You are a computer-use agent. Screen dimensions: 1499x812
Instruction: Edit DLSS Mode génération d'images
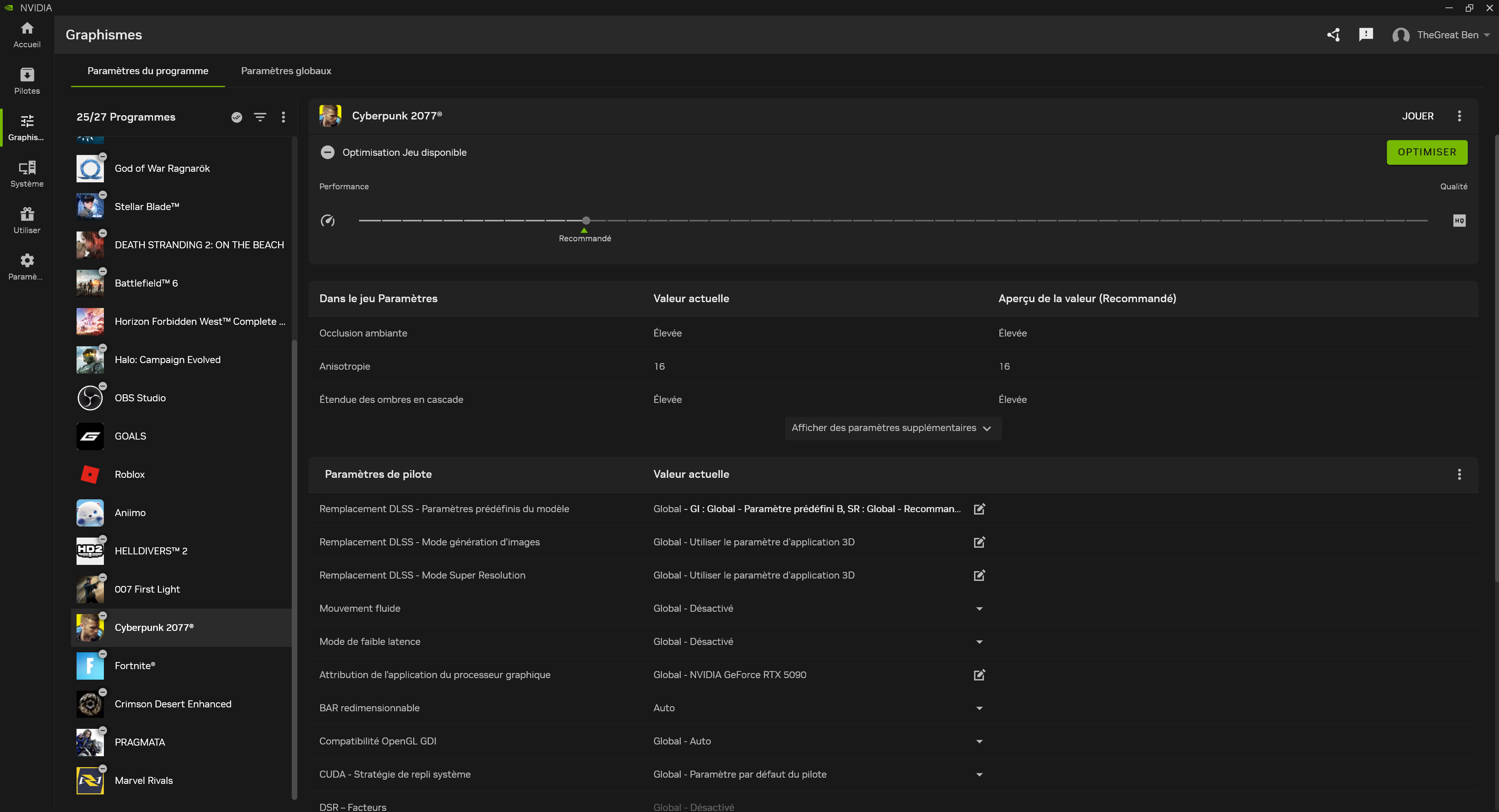(x=980, y=542)
